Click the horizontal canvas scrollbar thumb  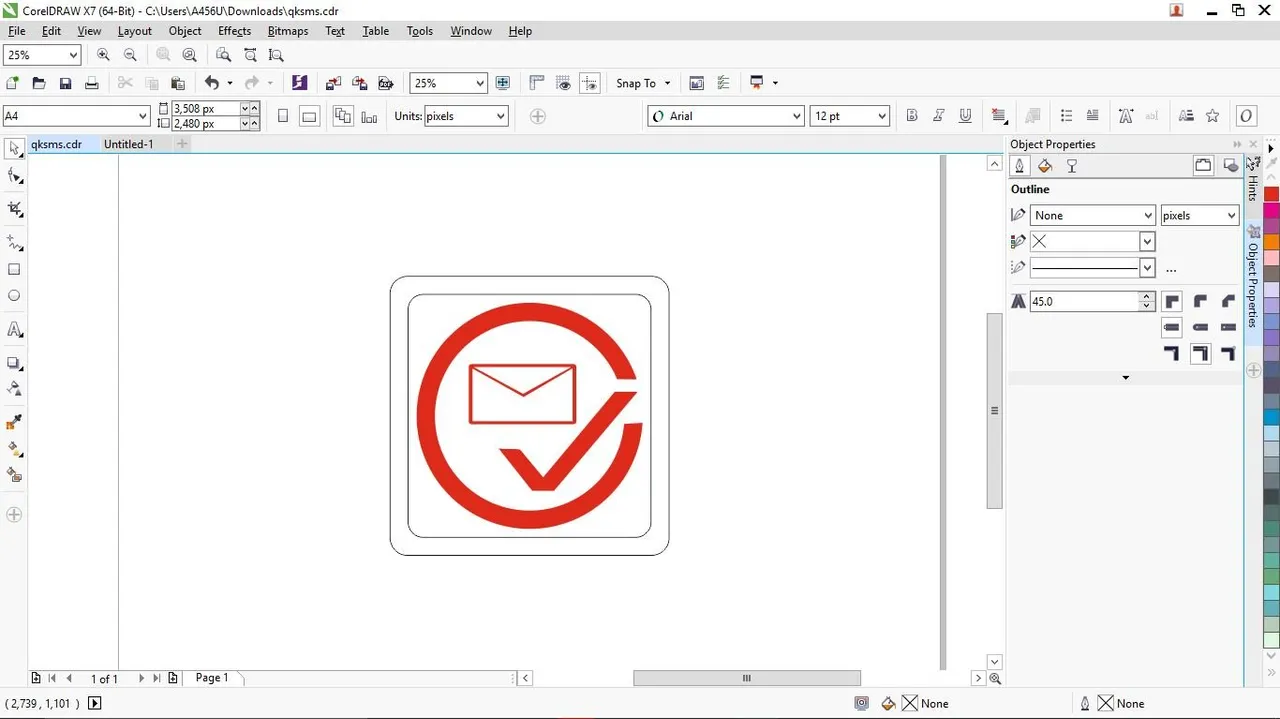click(746, 678)
